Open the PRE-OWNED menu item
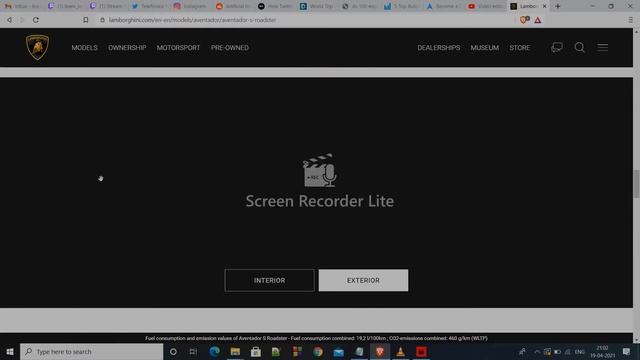This screenshot has width=640, height=360. [x=230, y=48]
